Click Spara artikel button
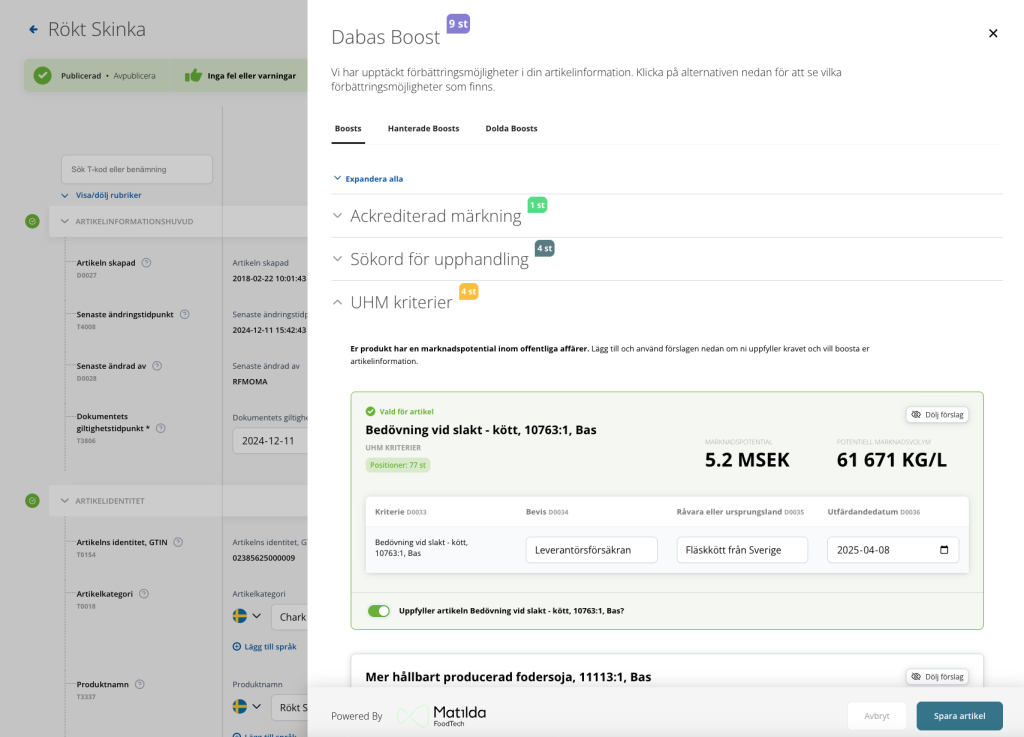Image resolution: width=1024 pixels, height=737 pixels. [x=959, y=716]
